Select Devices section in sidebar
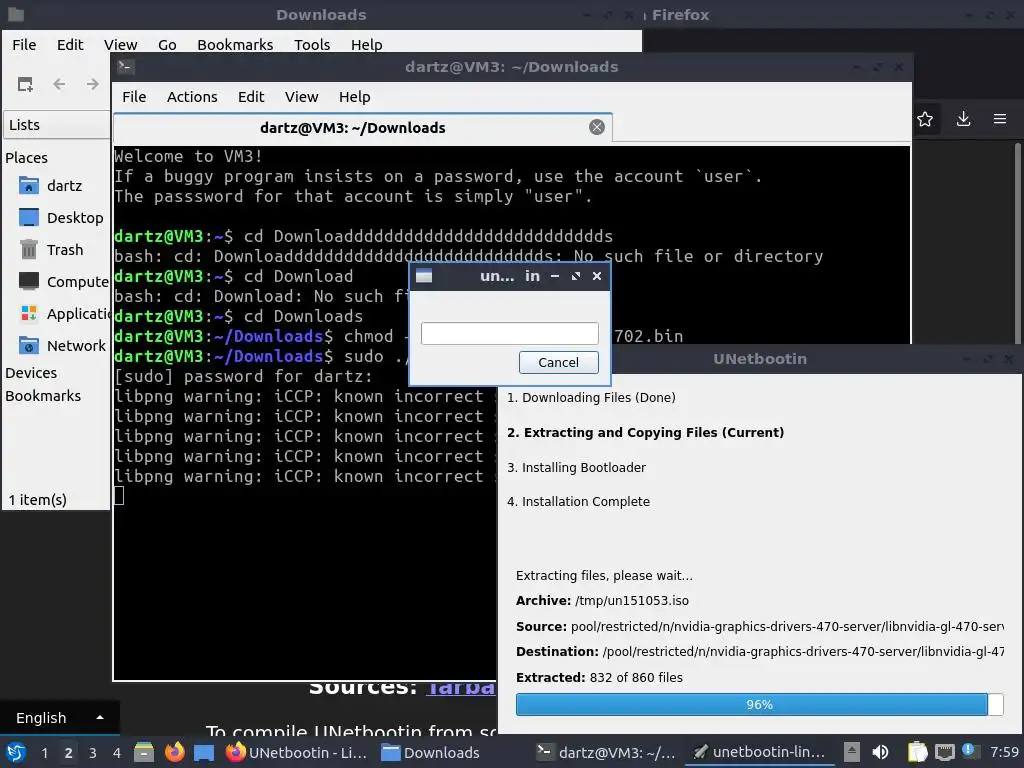Image resolution: width=1024 pixels, height=768 pixels. [x=31, y=373]
